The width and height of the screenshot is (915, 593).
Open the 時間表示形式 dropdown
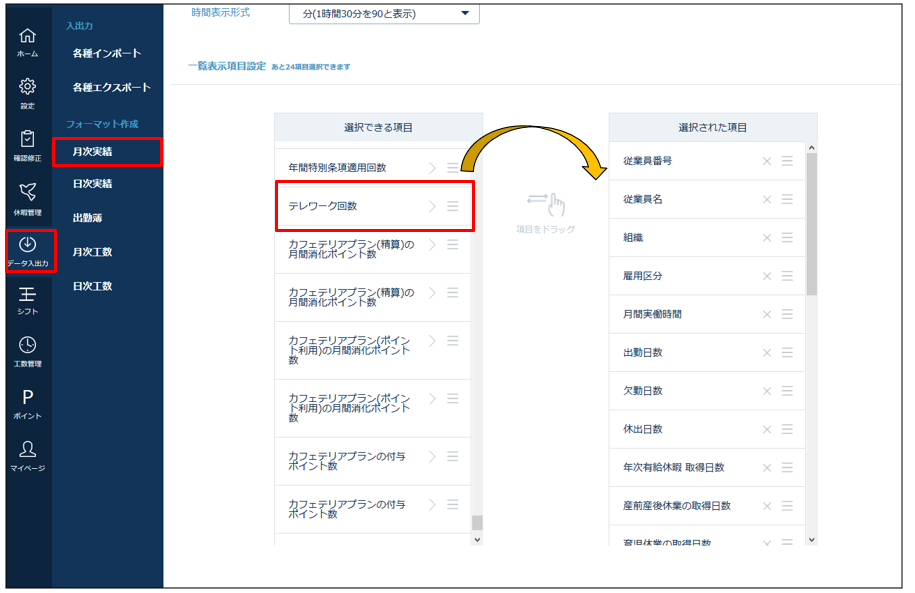(384, 13)
